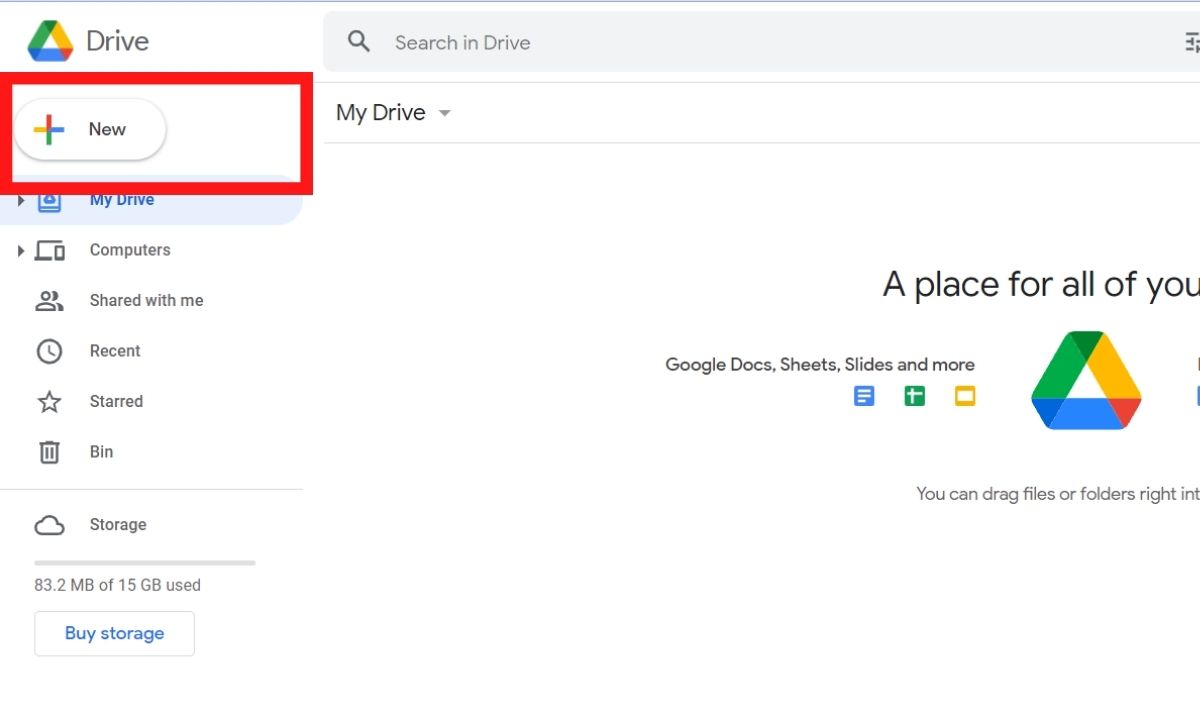Click the storage usage progress bar

point(144,563)
